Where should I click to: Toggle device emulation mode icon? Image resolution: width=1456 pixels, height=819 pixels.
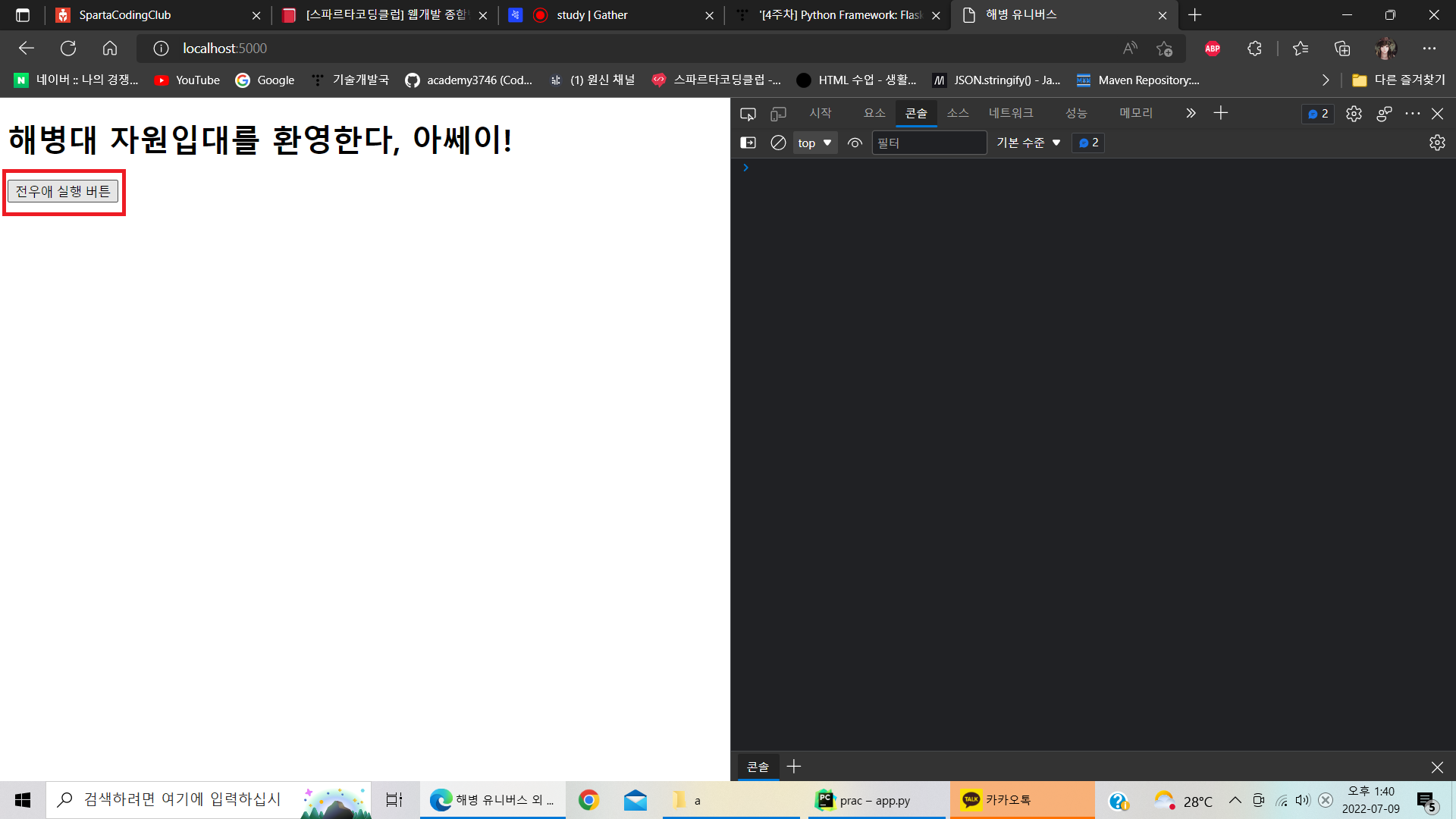[x=778, y=114]
